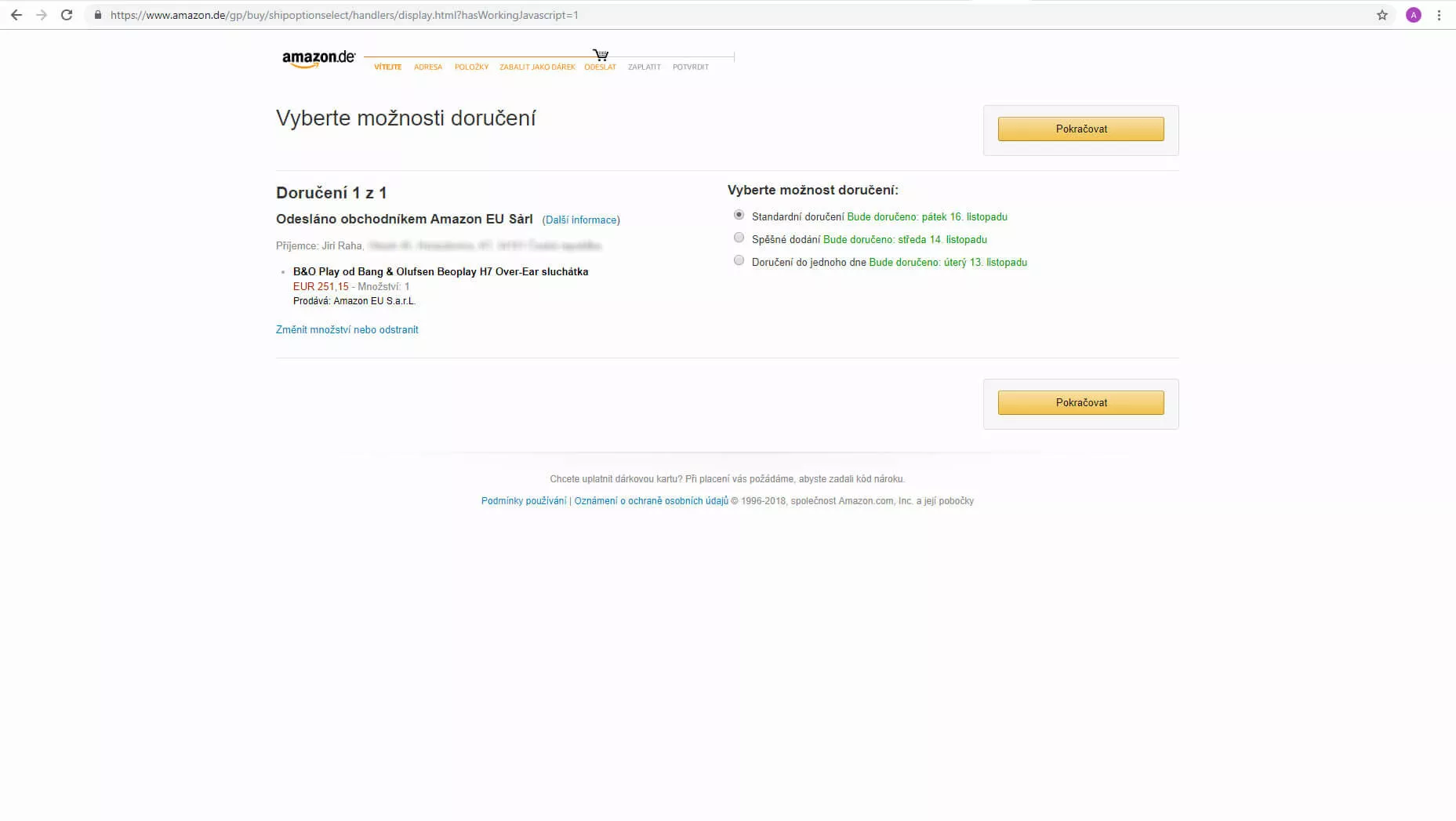This screenshot has width=1456, height=821.
Task: Open Podmínky používání link
Action: [x=524, y=501]
